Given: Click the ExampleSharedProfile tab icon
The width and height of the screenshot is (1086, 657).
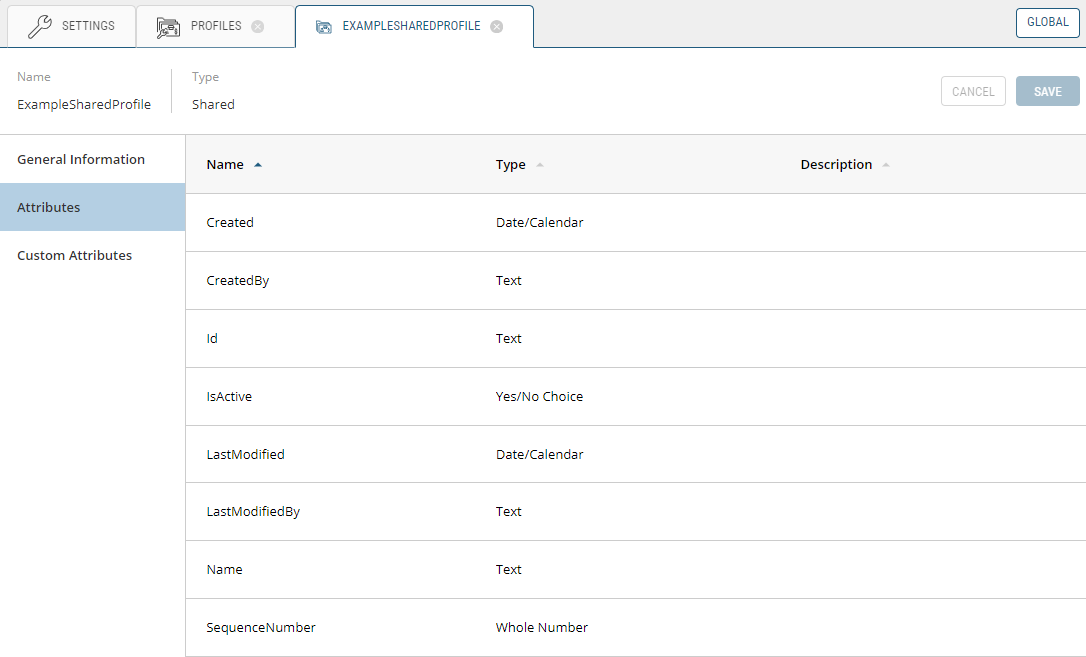Looking at the screenshot, I should 324,27.
